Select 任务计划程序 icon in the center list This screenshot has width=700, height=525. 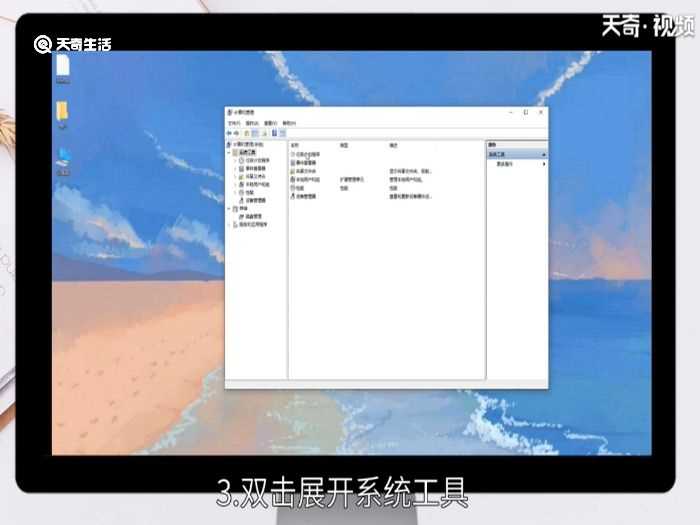pos(292,154)
